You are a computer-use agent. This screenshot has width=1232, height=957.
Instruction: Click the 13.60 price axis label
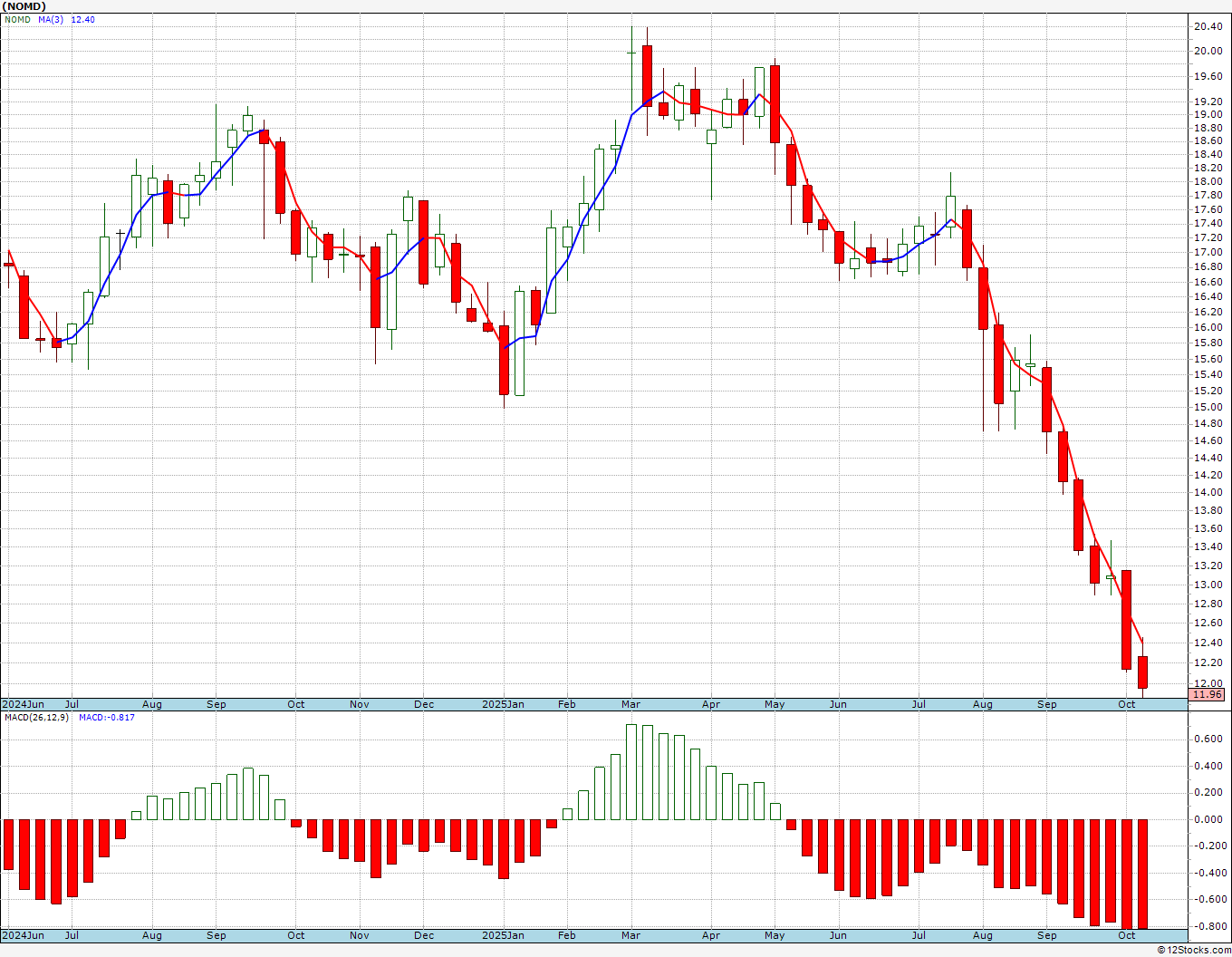(x=1208, y=528)
